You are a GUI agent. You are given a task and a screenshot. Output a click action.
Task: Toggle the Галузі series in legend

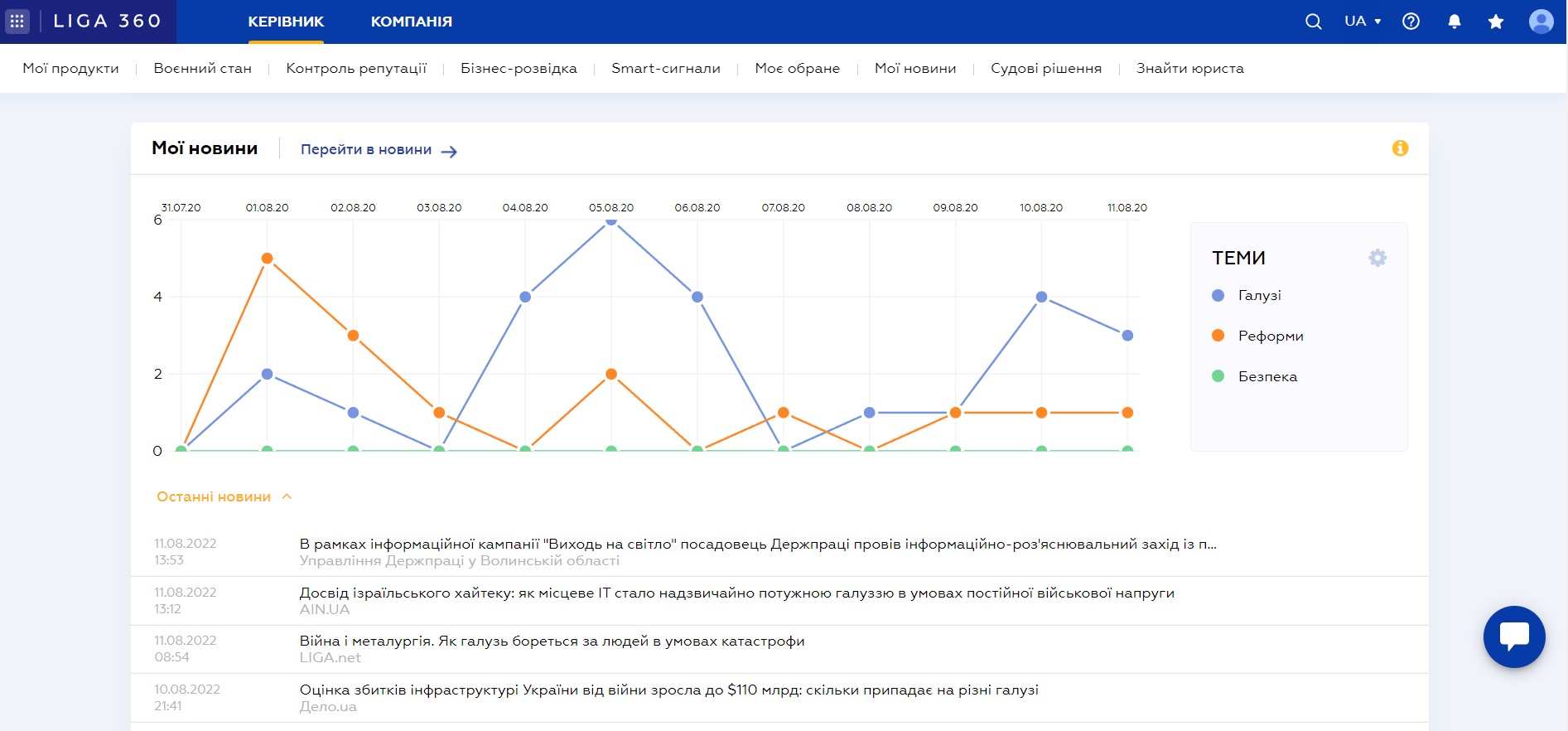[x=1247, y=295]
